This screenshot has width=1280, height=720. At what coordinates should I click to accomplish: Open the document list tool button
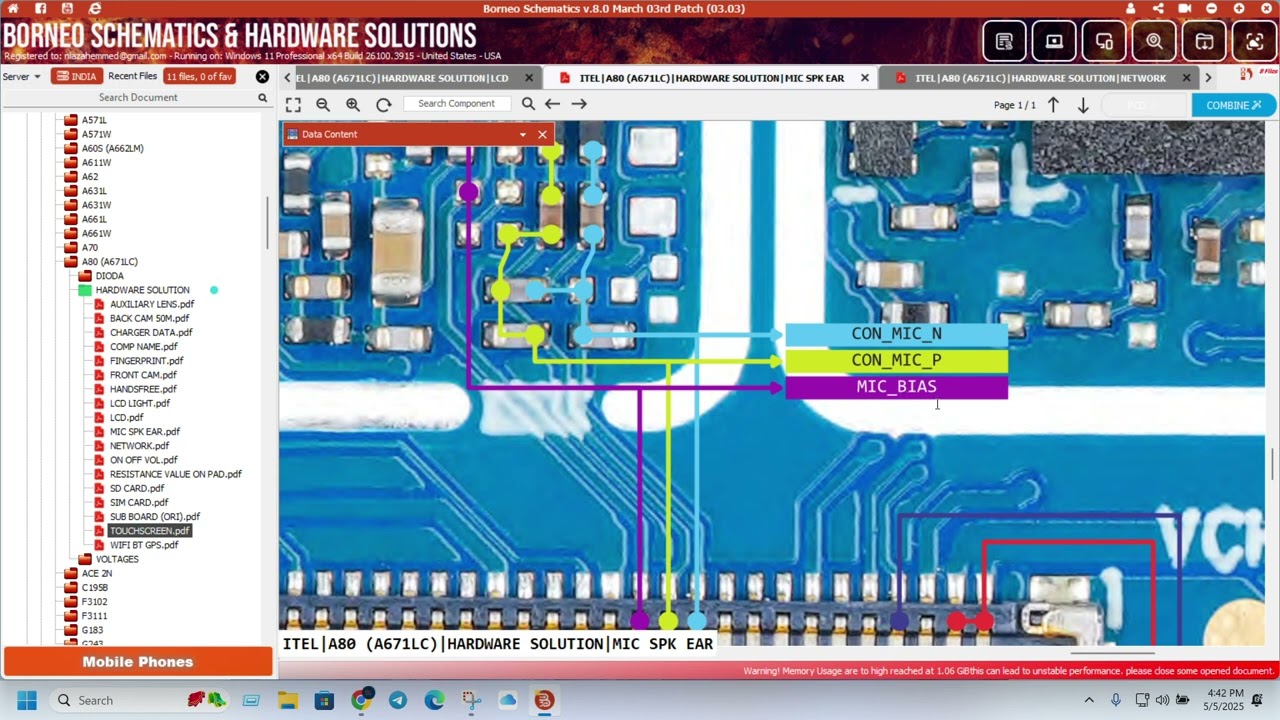tap(1004, 41)
